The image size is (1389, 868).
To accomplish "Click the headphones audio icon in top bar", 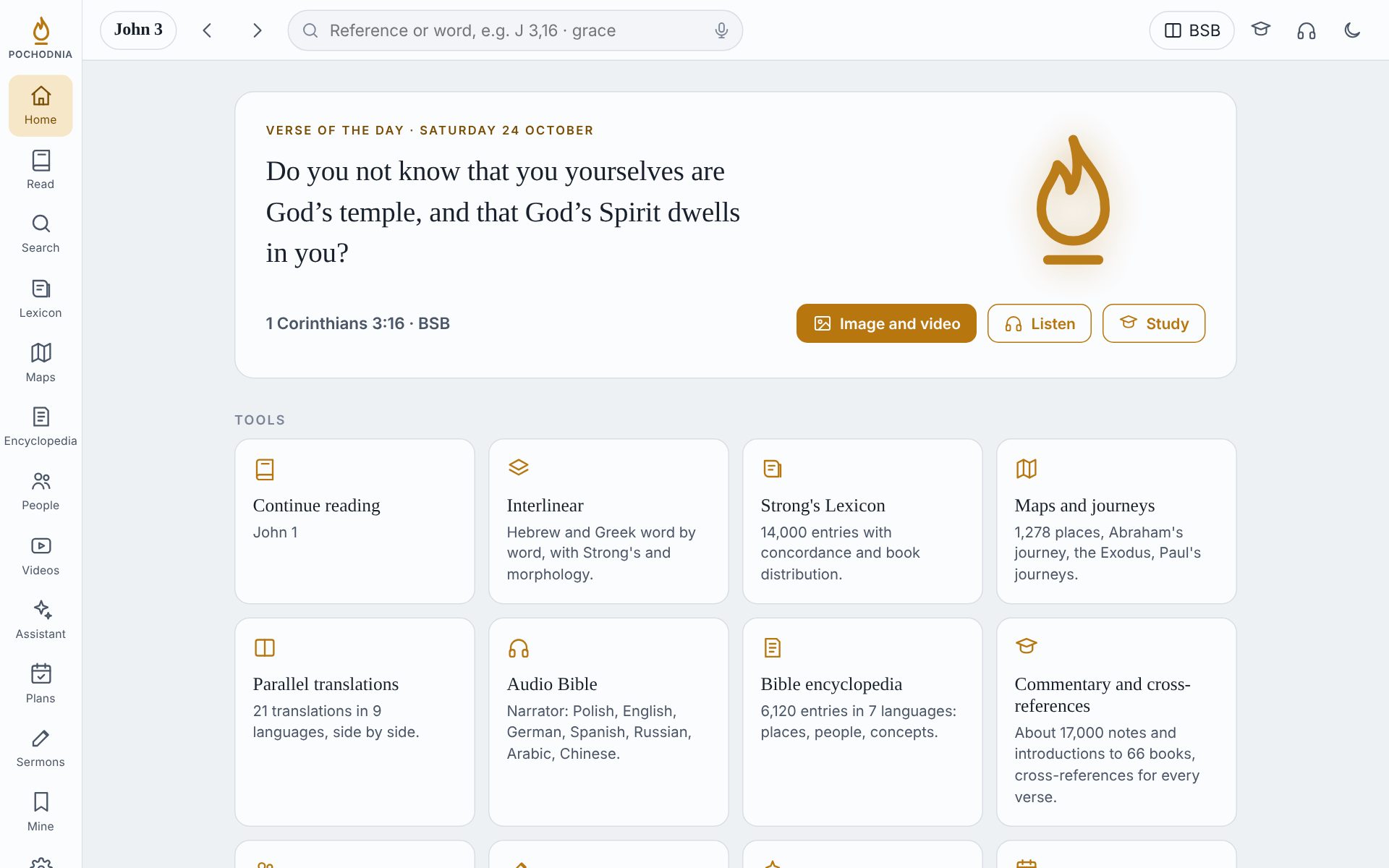I will [1307, 30].
